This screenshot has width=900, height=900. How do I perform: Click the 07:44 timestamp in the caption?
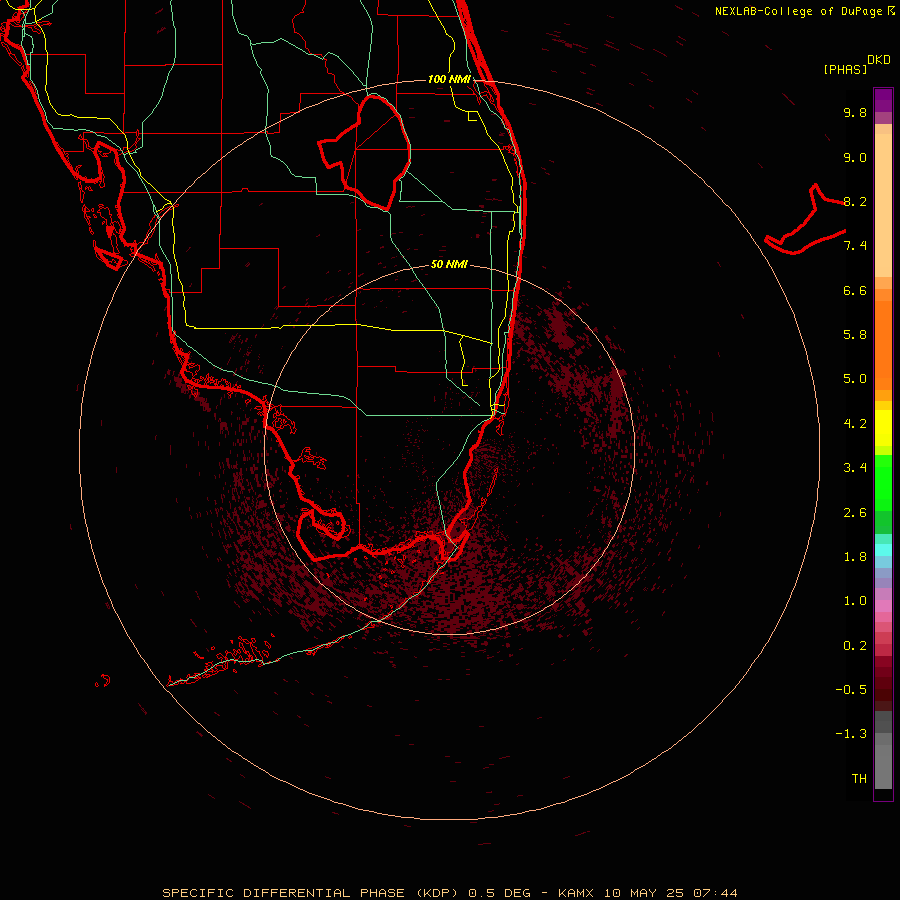[715, 893]
